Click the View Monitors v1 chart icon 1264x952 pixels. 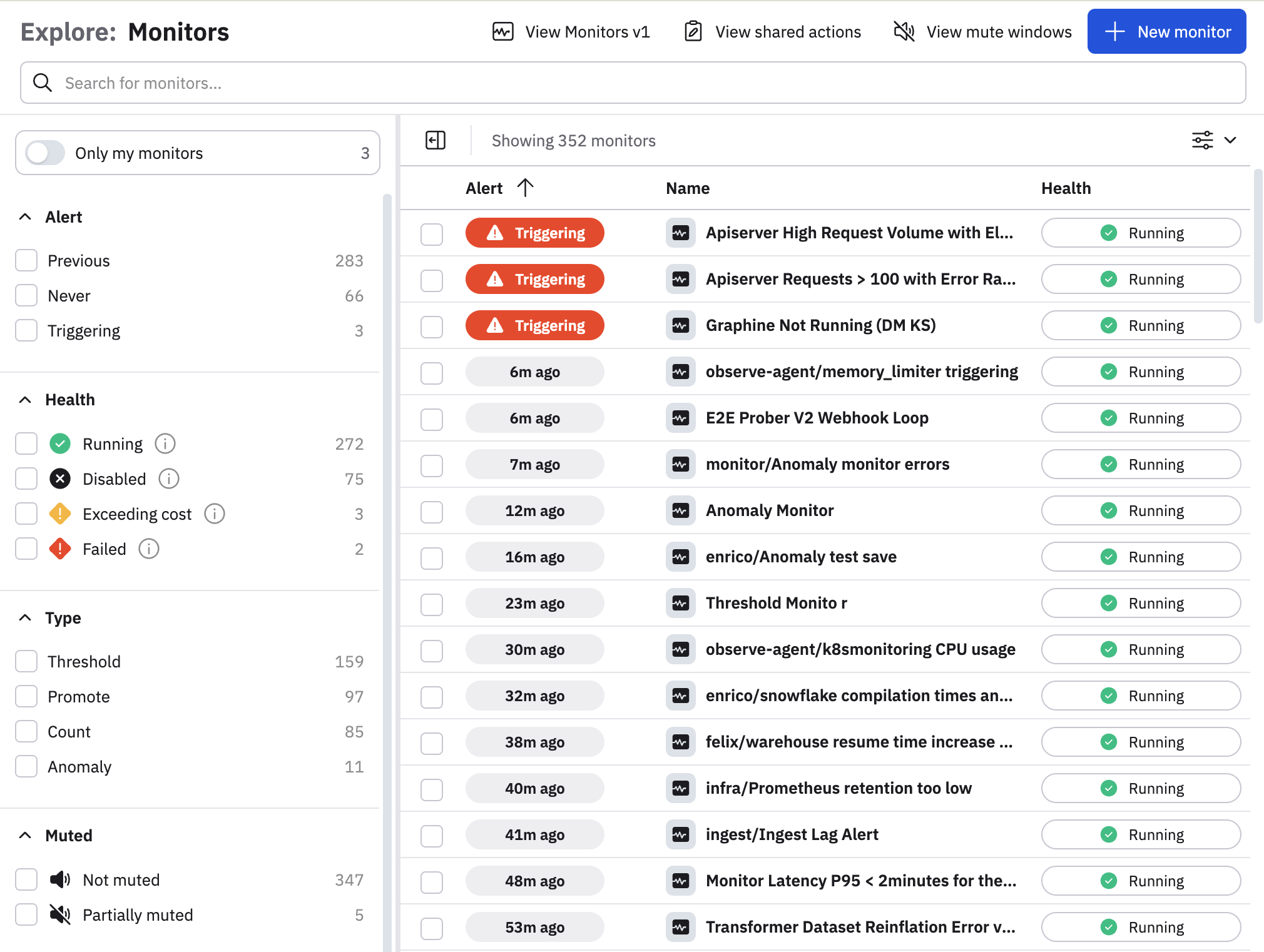click(502, 31)
